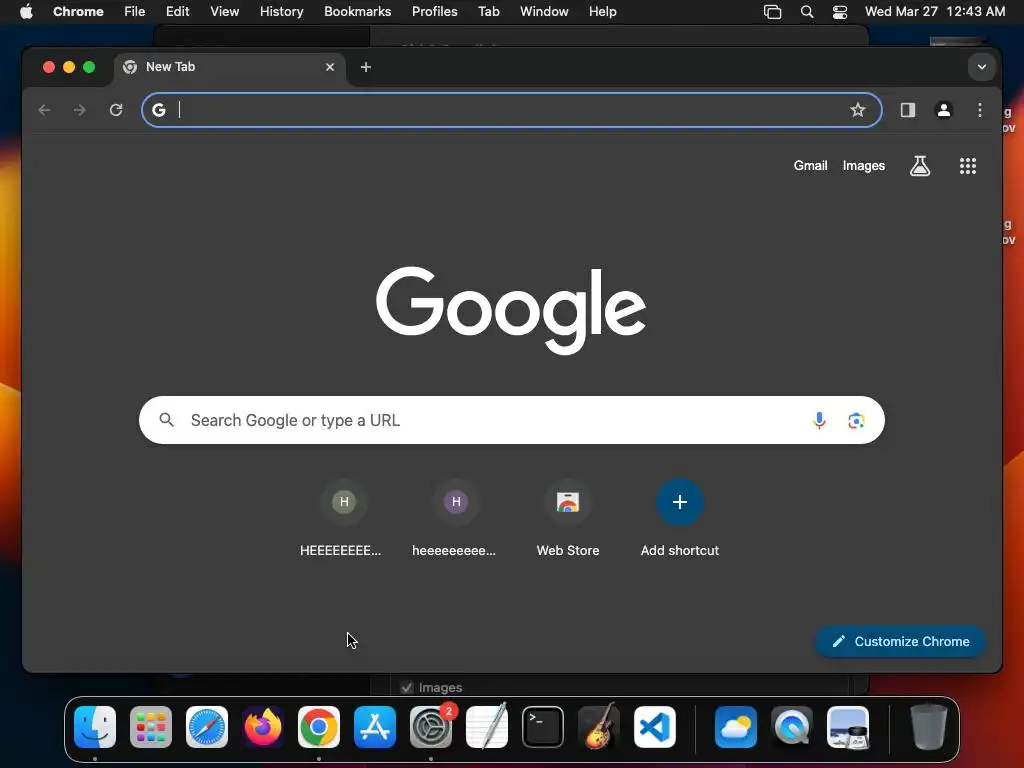Viewport: 1024px width, 768px height.
Task: Toggle Images checkbox in background window
Action: (407, 687)
